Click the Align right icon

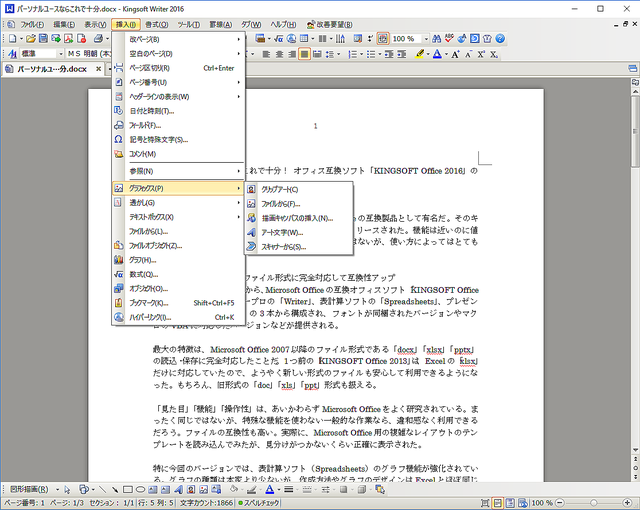tap(292, 54)
